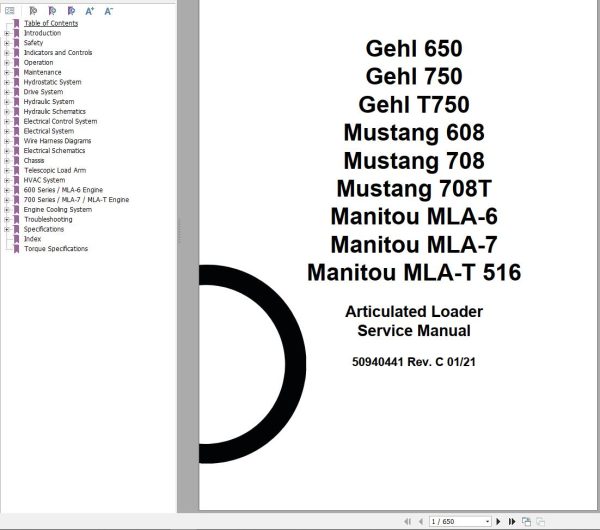
Task: Select the Electrical Schematics bookmark
Action: click(54, 151)
